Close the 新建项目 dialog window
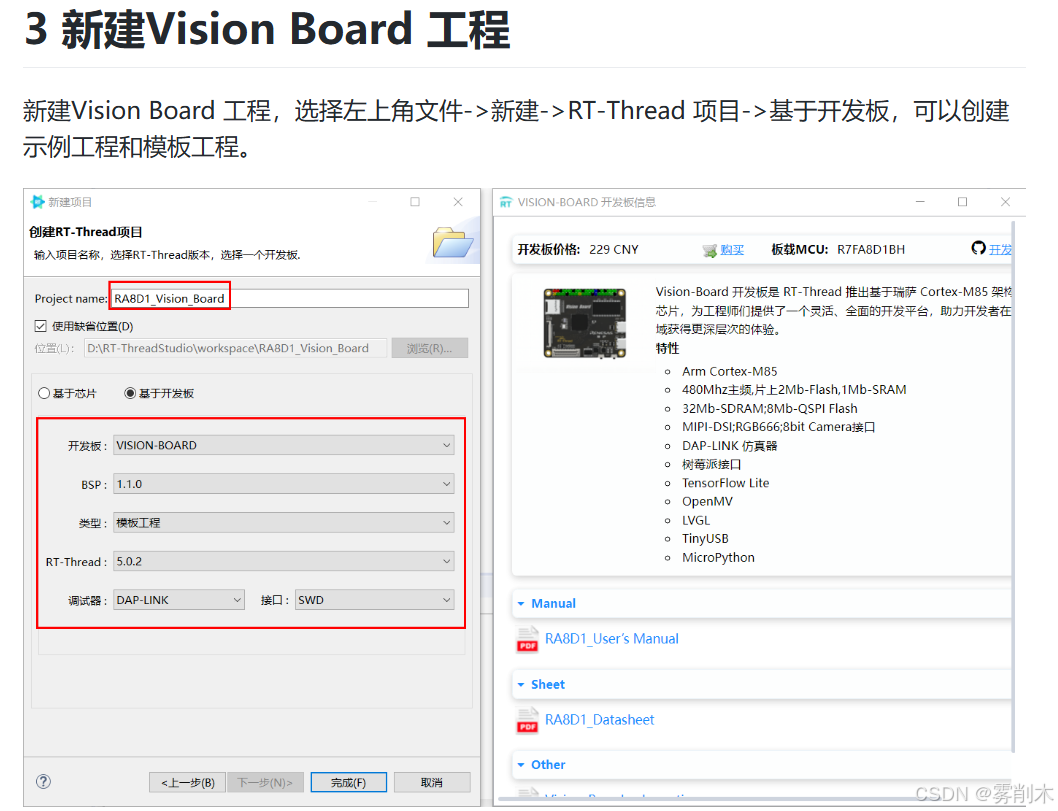This screenshot has height=811, width=1058. point(458,202)
